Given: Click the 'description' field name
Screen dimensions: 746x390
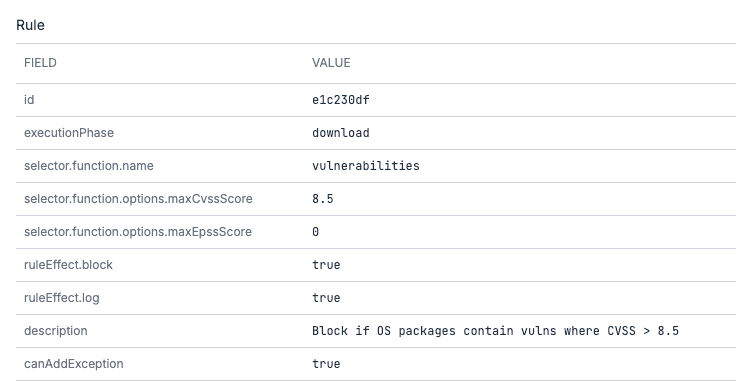Looking at the screenshot, I should (56, 331).
